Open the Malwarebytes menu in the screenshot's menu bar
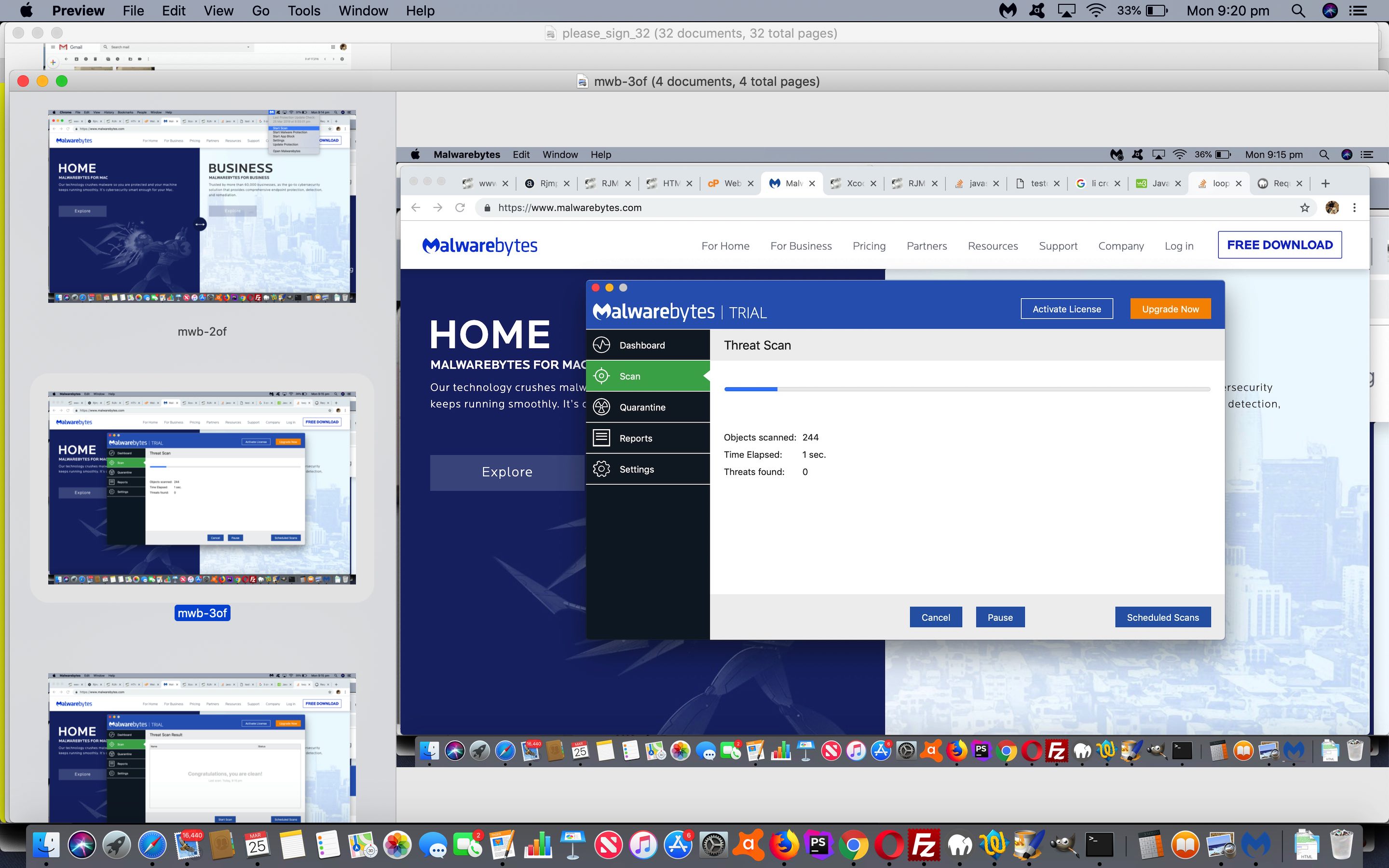 [467, 154]
